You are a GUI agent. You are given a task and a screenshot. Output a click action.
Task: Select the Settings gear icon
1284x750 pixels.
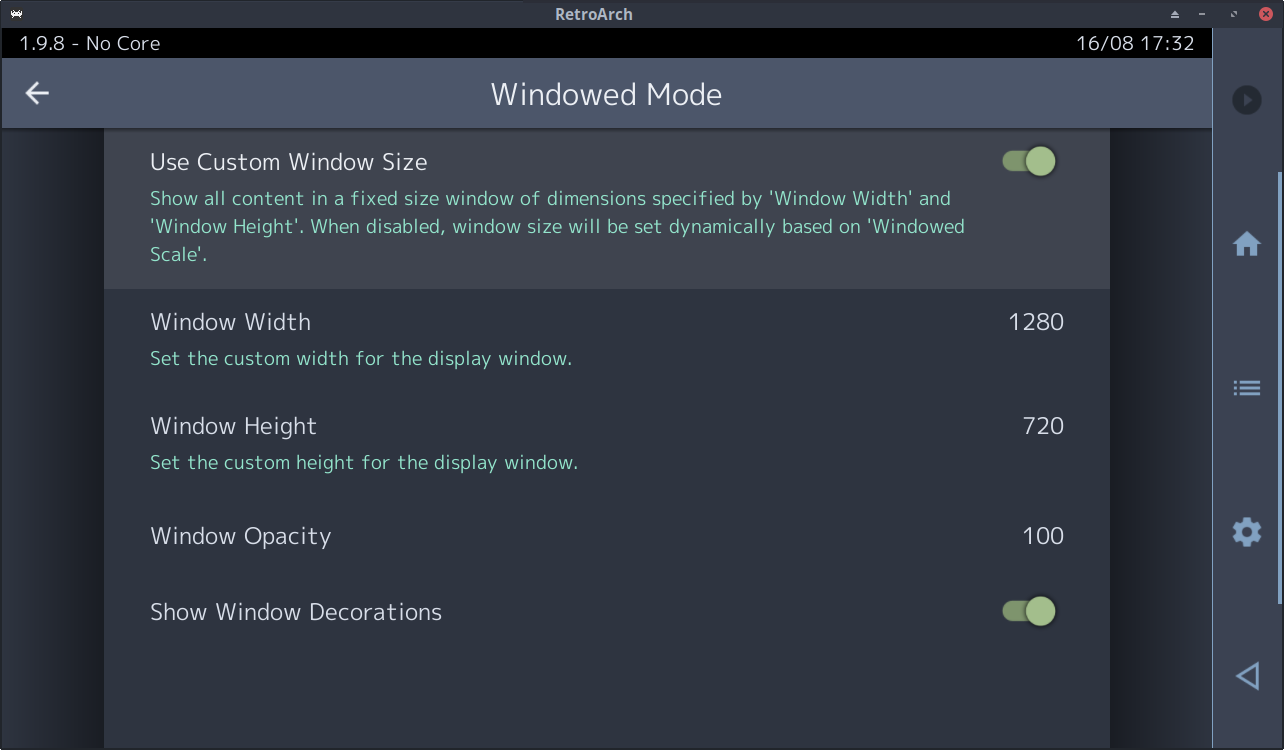[x=1246, y=531]
